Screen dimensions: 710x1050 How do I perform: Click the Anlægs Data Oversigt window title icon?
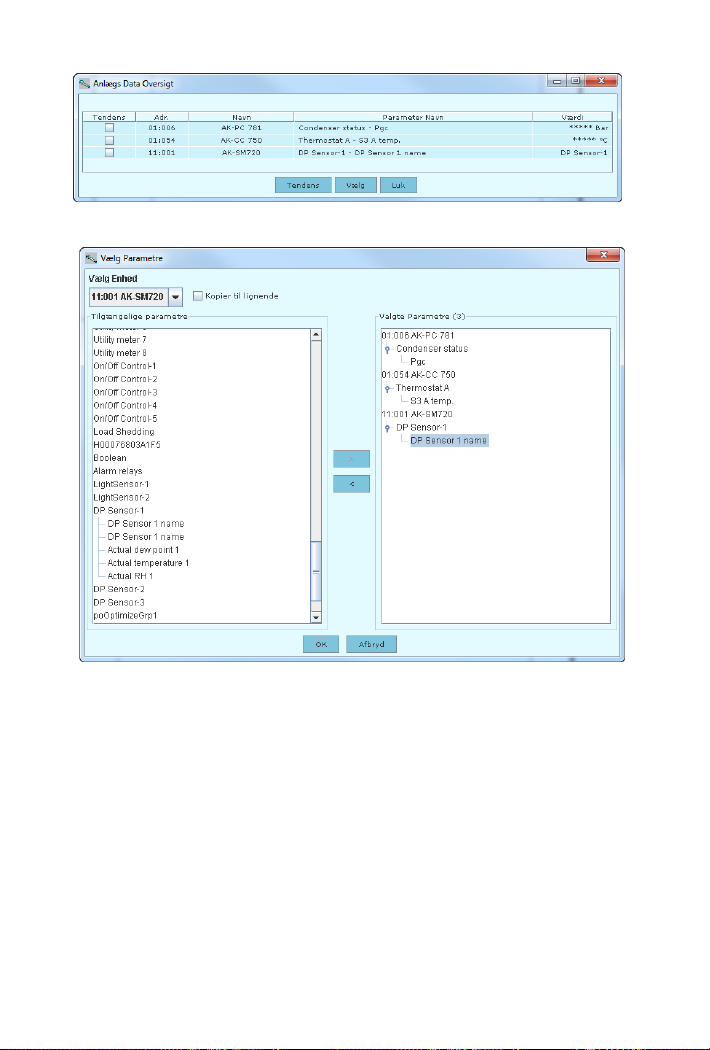(x=84, y=84)
